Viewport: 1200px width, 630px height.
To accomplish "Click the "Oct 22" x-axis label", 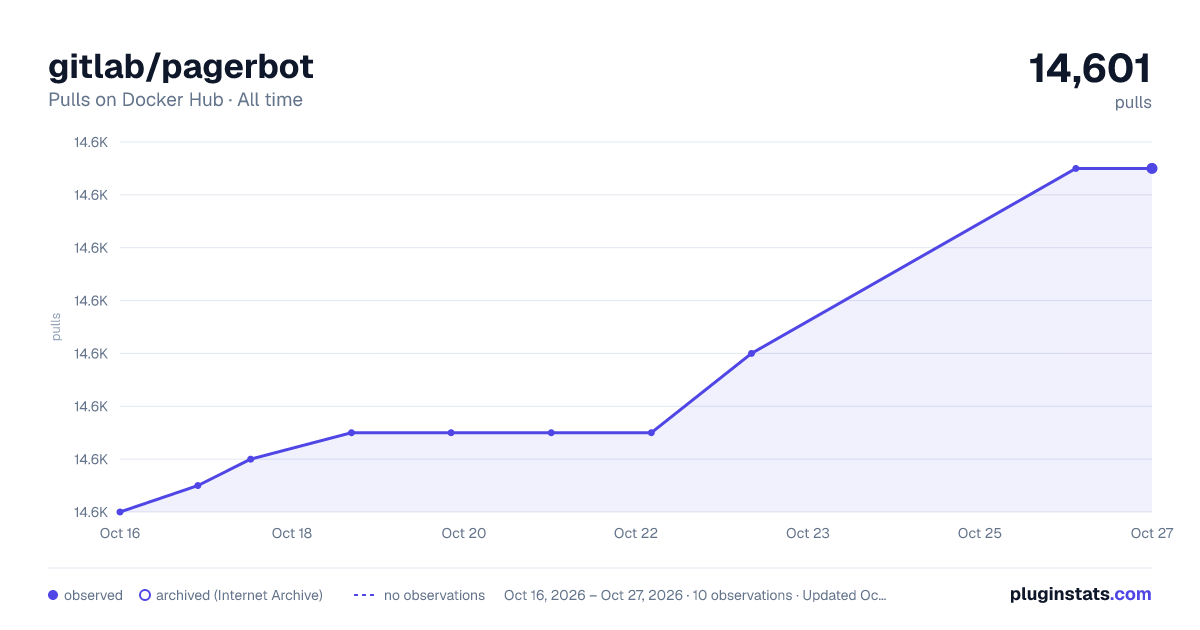I will point(636,533).
